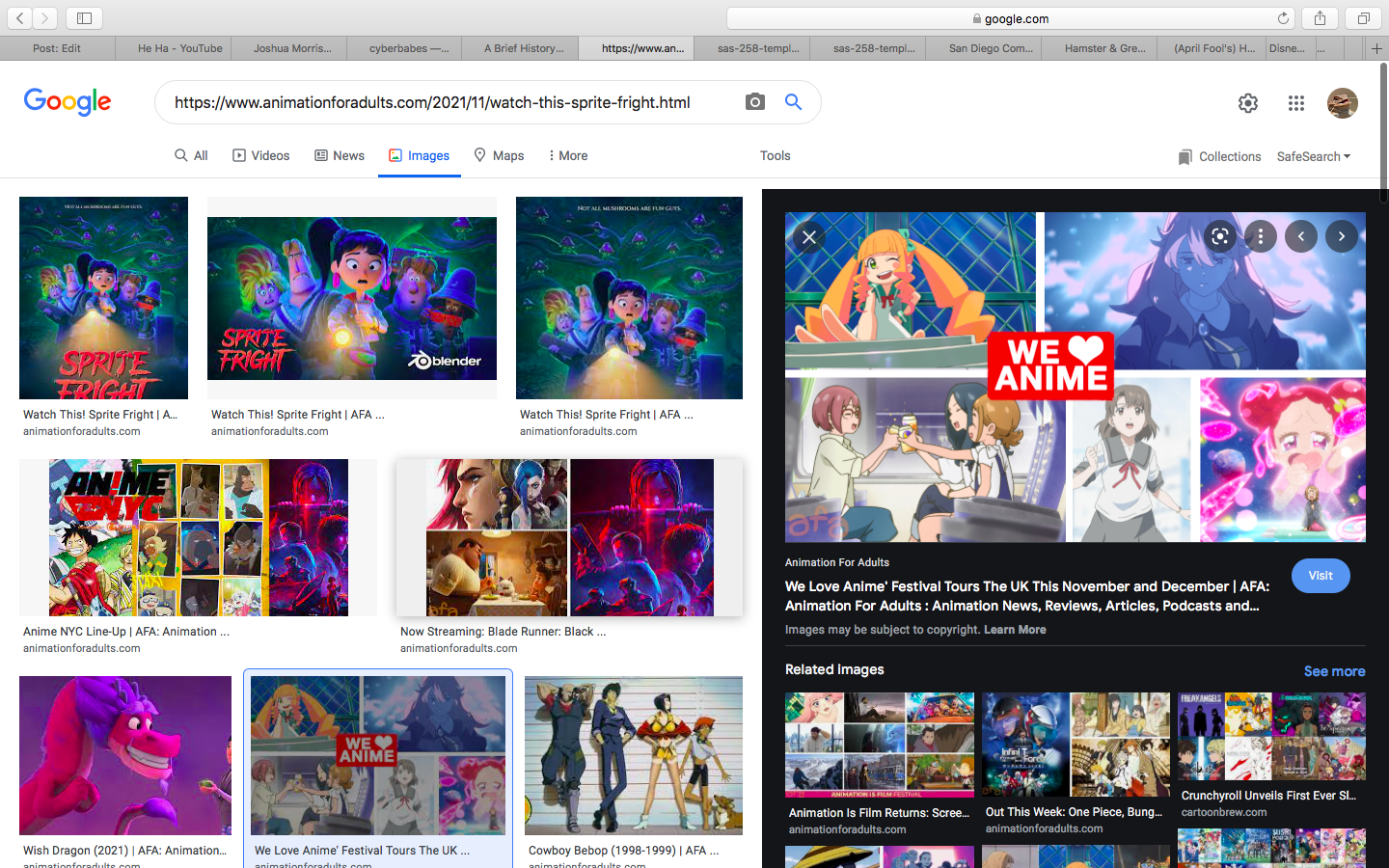This screenshot has height=868, width=1389.
Task: Switch to Videos results tab
Action: (260, 155)
